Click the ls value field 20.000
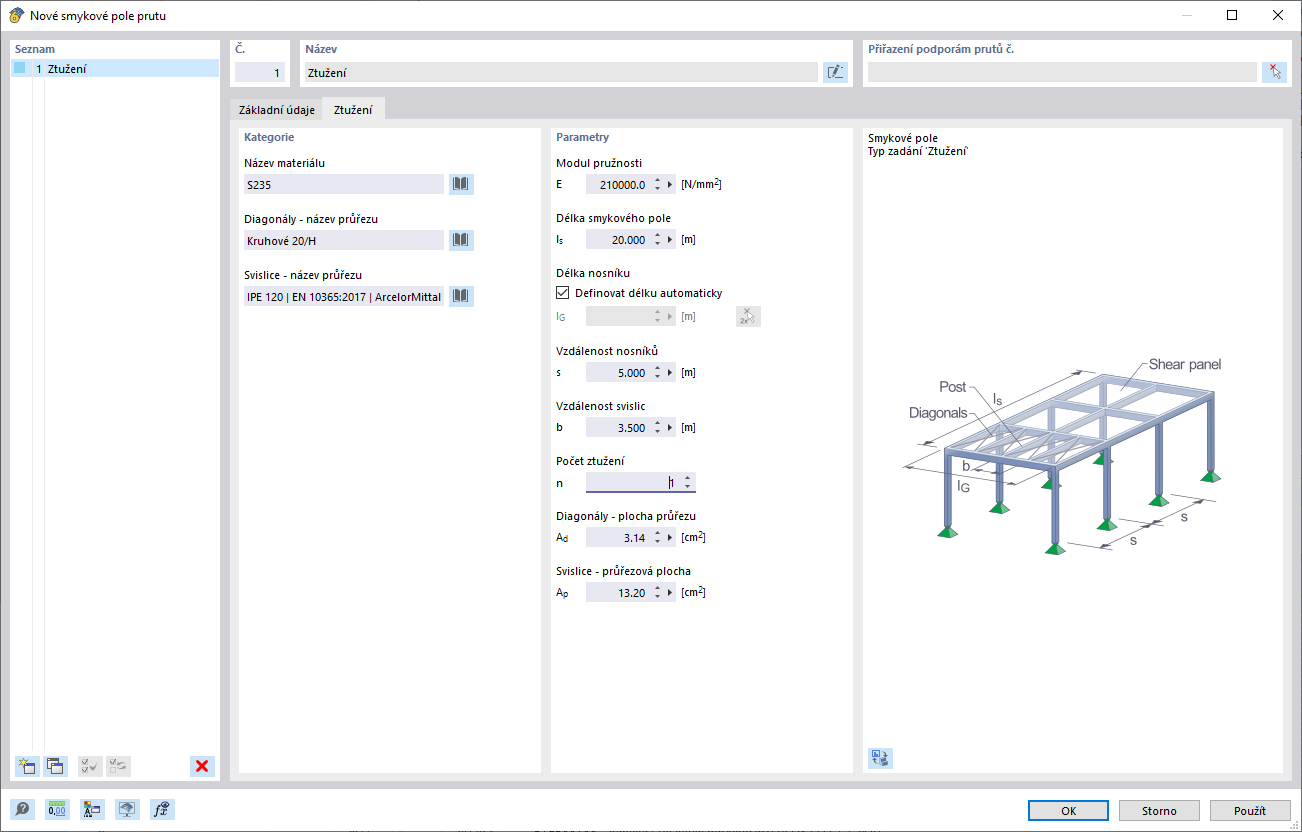 pyautogui.click(x=618, y=240)
